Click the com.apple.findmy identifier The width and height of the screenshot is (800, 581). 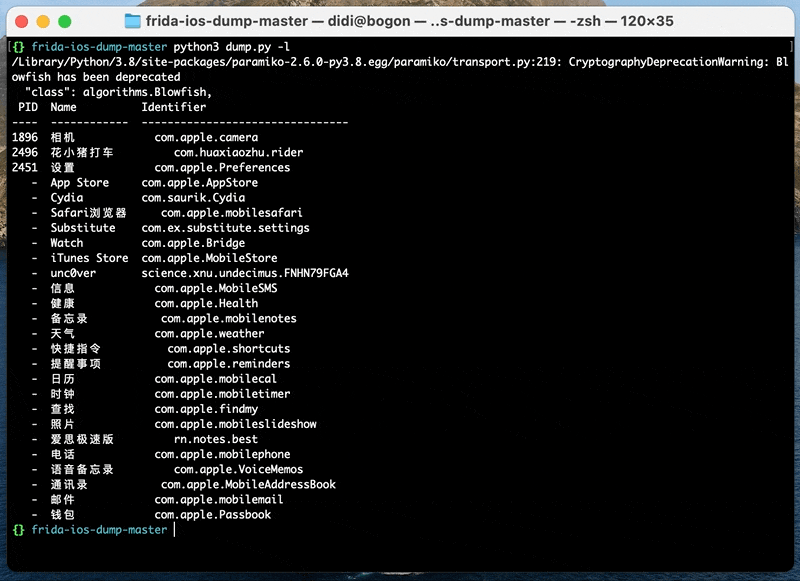206,409
